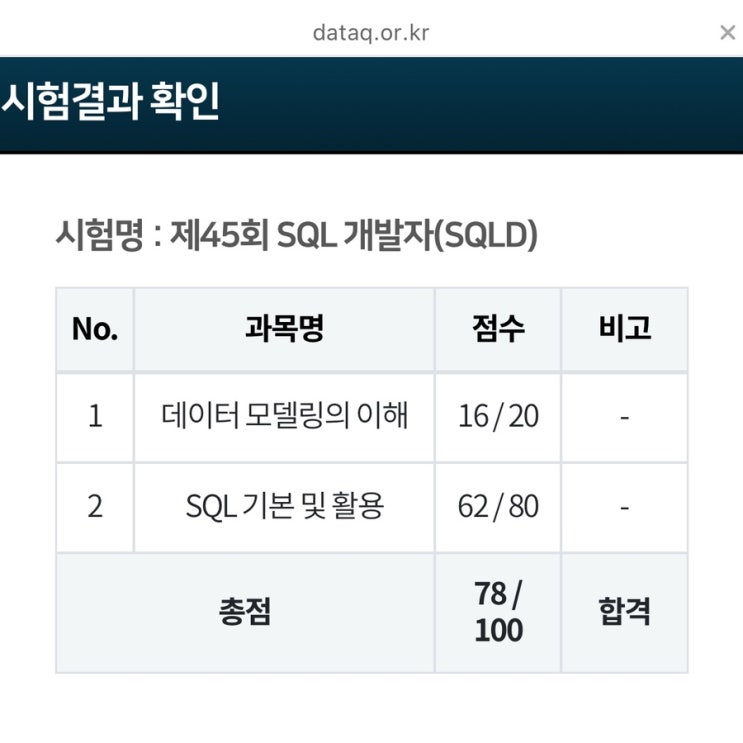This screenshot has height=743, width=743.
Task: Click the 시험결과 확인 header title
Action: click(110, 100)
